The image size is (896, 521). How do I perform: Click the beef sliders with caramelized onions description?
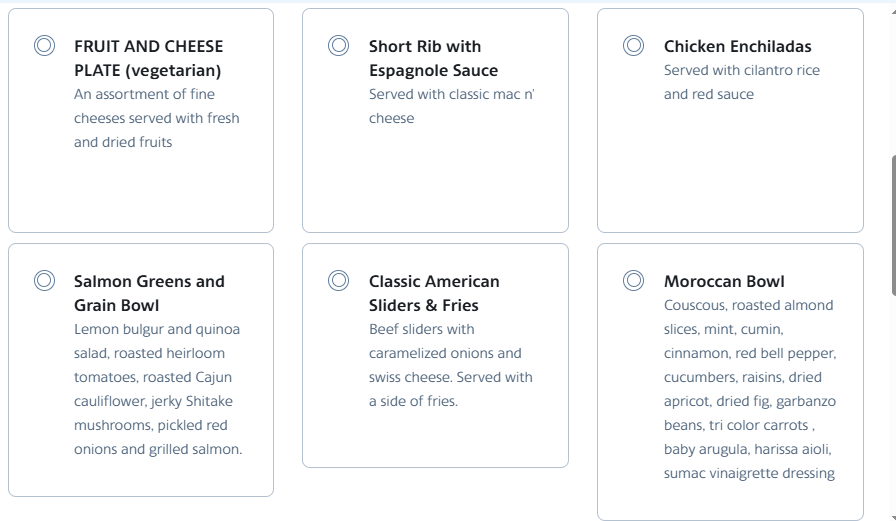coord(450,365)
